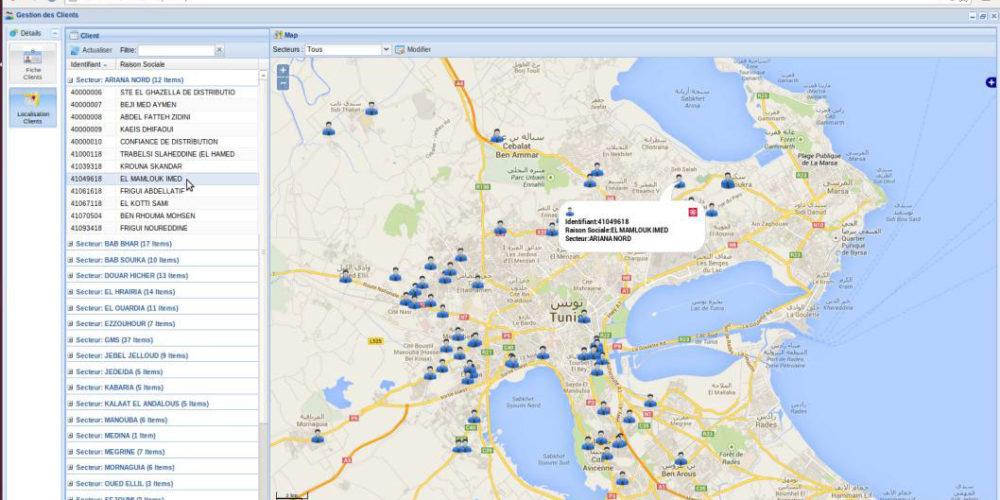1000x500 pixels.
Task: Open the Fiche Clients panel
Action: click(33, 63)
